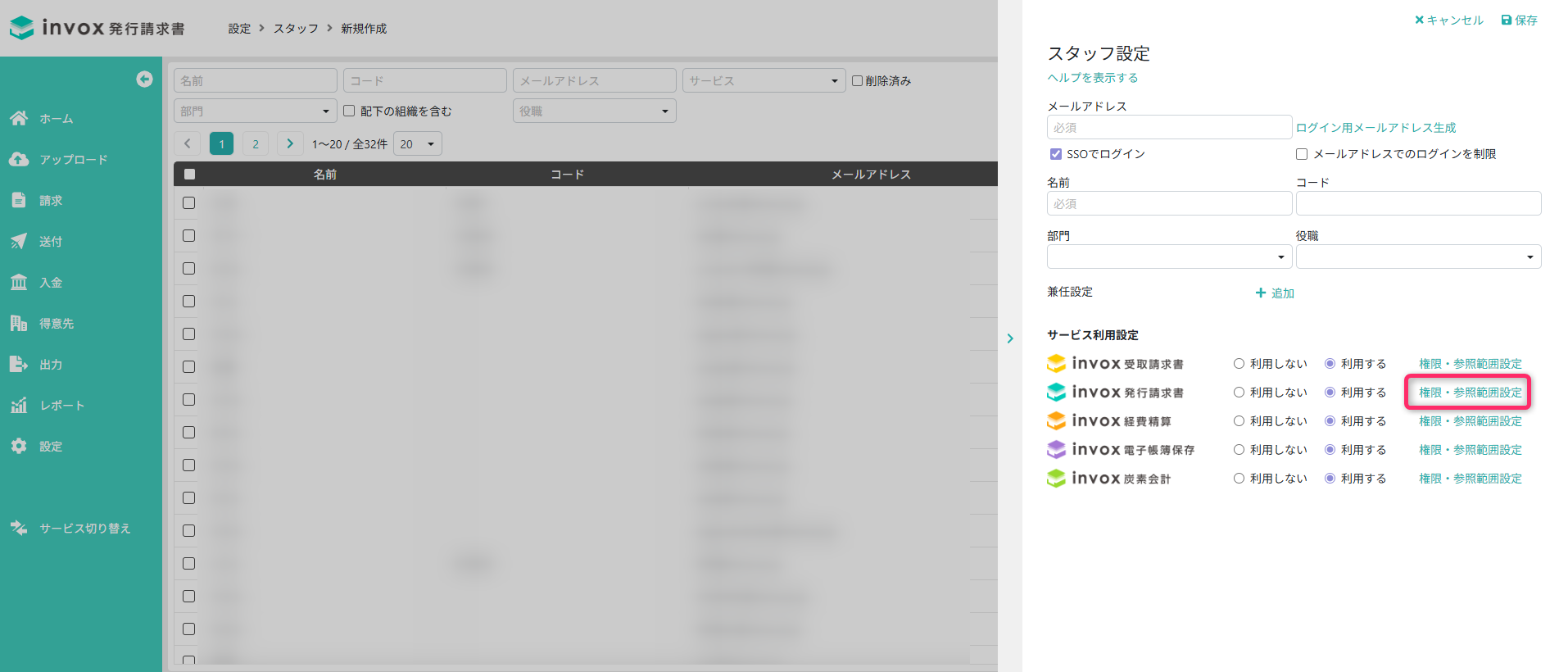Image resolution: width=1568 pixels, height=672 pixels.
Task: Open the 入金 bank icon
Action: [19, 282]
